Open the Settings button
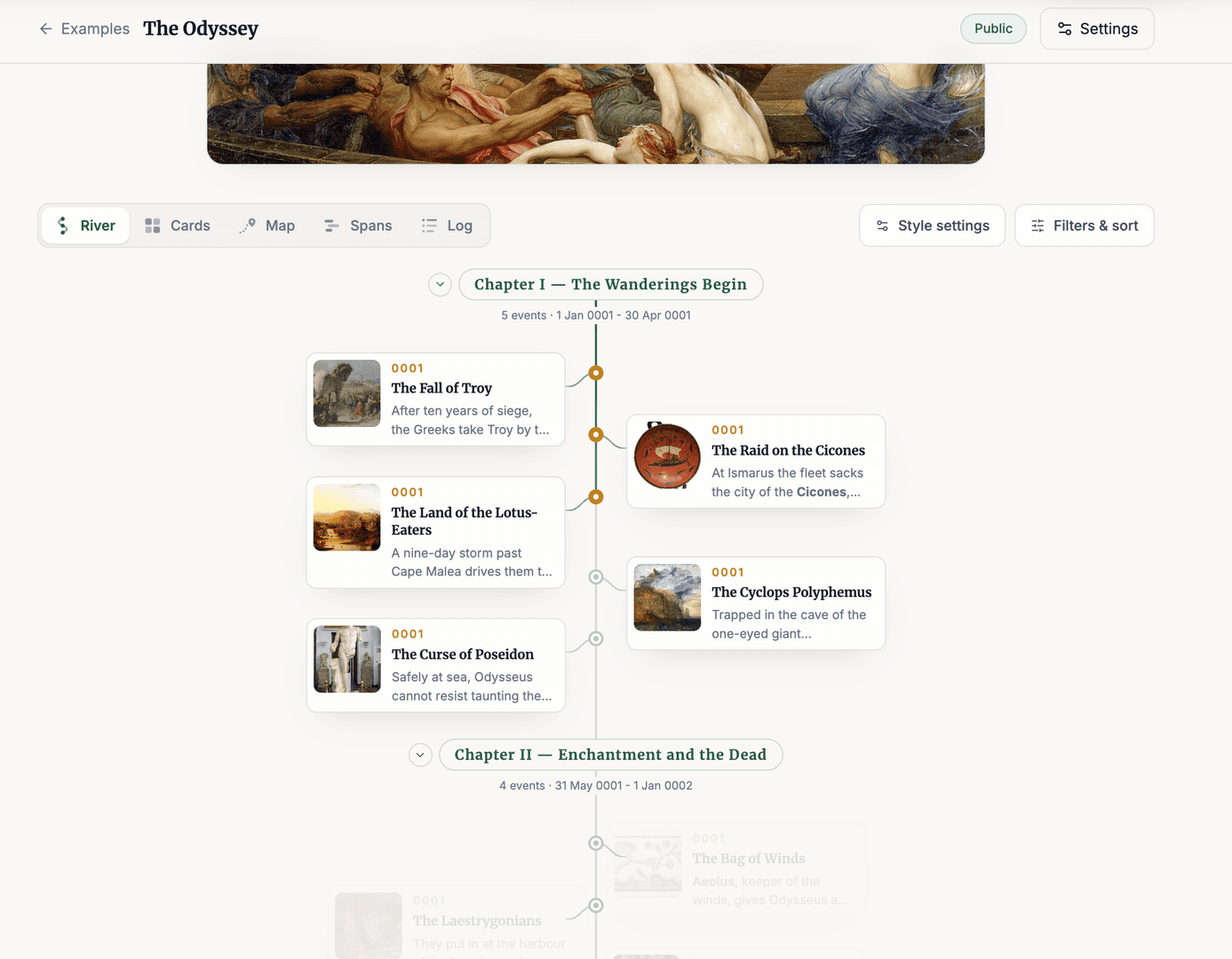 [1097, 28]
